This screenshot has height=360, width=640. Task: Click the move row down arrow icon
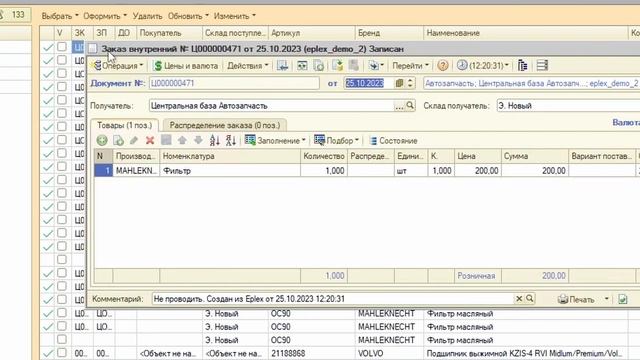tap(198, 141)
